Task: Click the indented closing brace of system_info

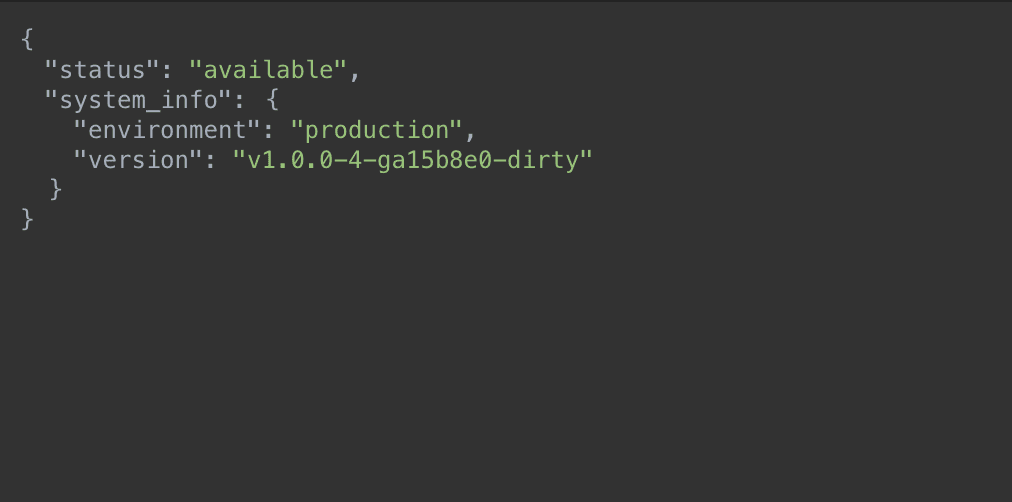Action: point(56,190)
